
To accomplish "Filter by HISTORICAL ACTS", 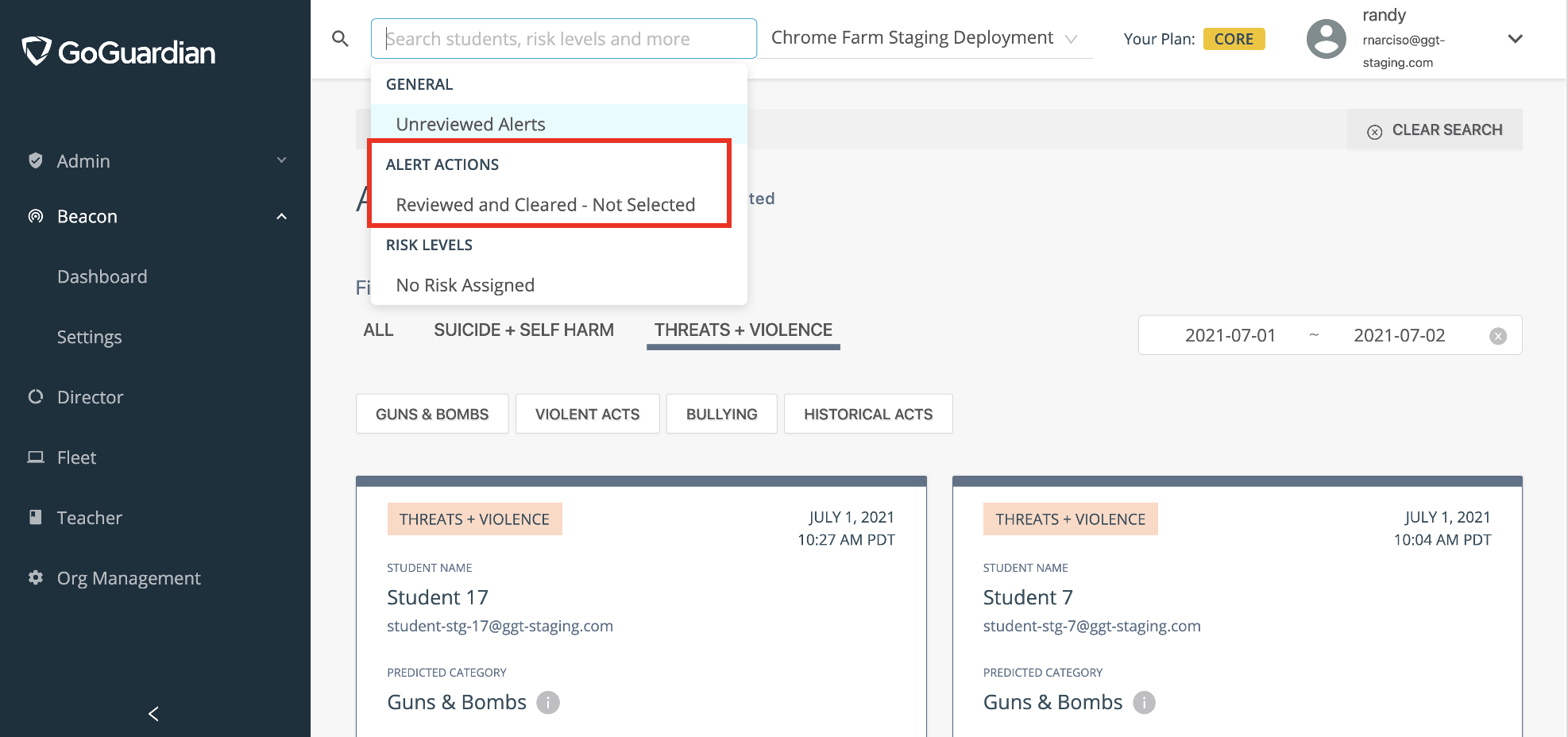I will click(x=868, y=414).
